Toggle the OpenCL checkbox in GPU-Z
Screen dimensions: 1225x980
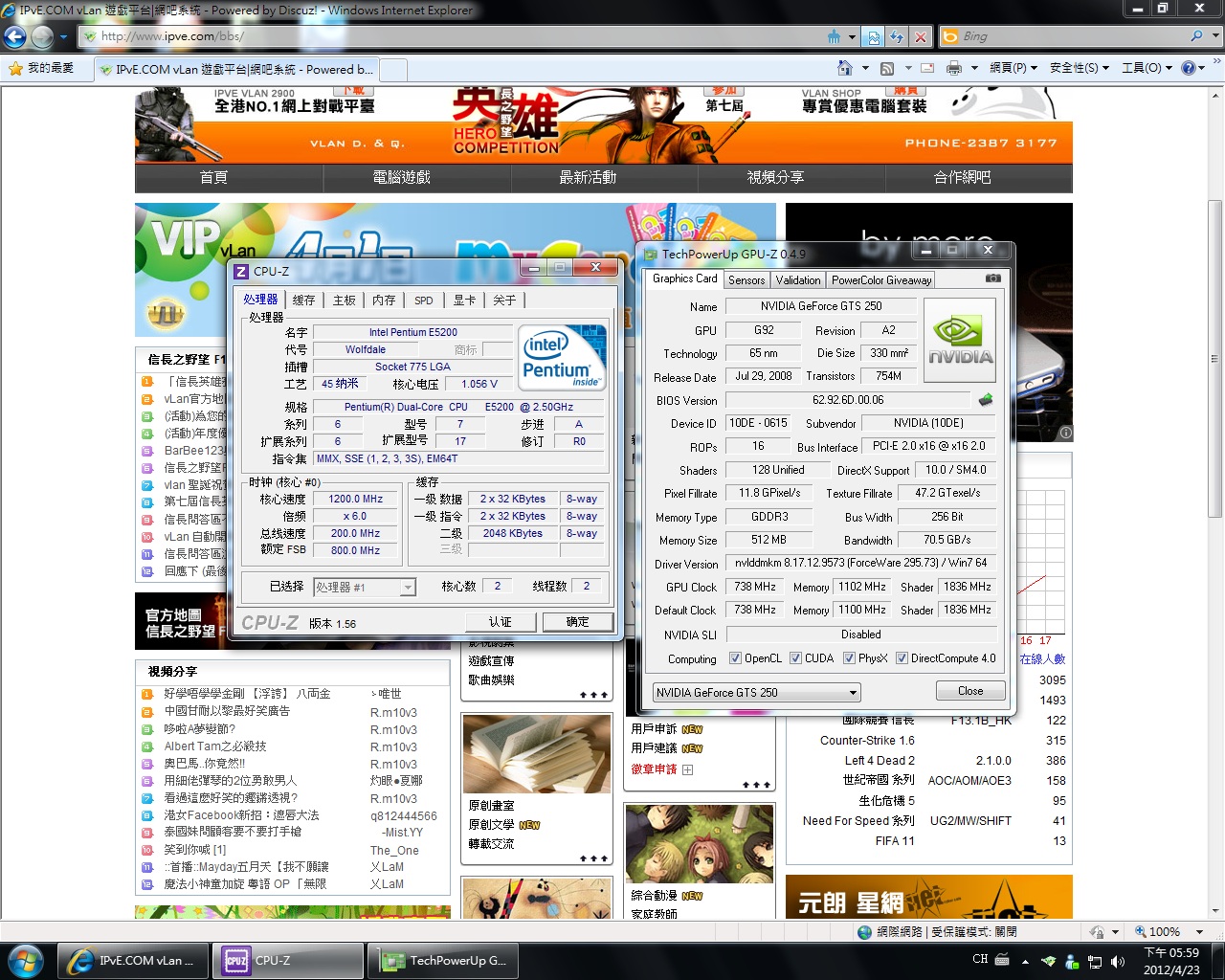click(x=735, y=658)
